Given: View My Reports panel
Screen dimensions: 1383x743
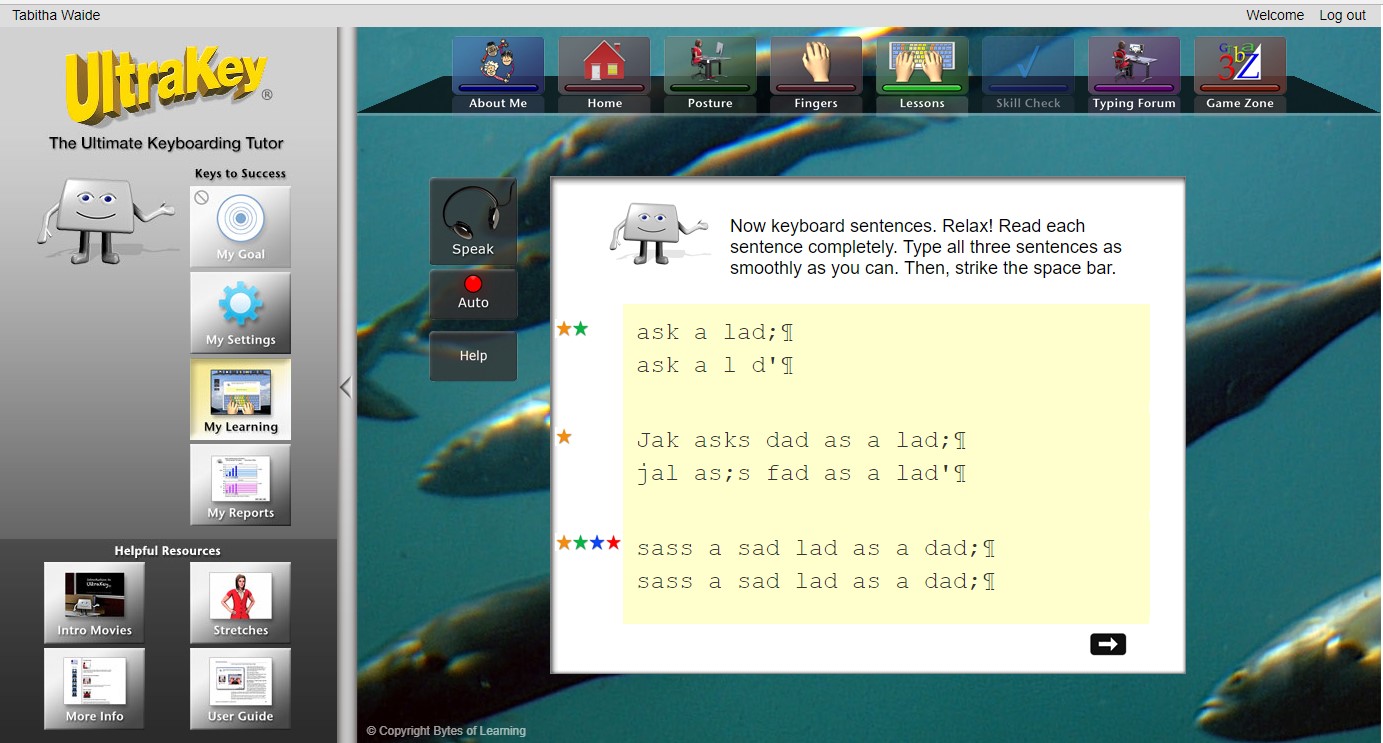Looking at the screenshot, I should [x=240, y=484].
